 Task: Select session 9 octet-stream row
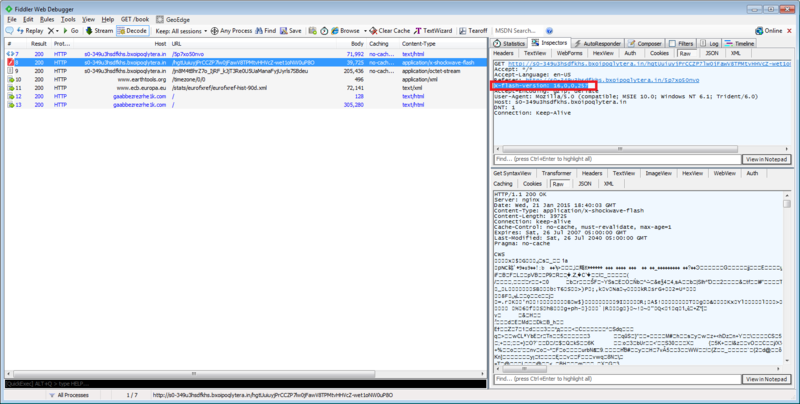click(x=245, y=71)
